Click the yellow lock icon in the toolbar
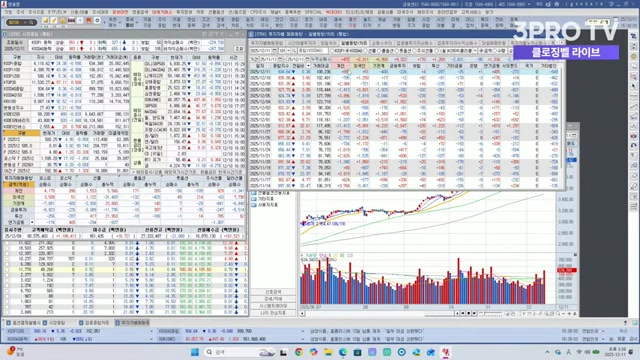640x360 pixels. (62, 21)
